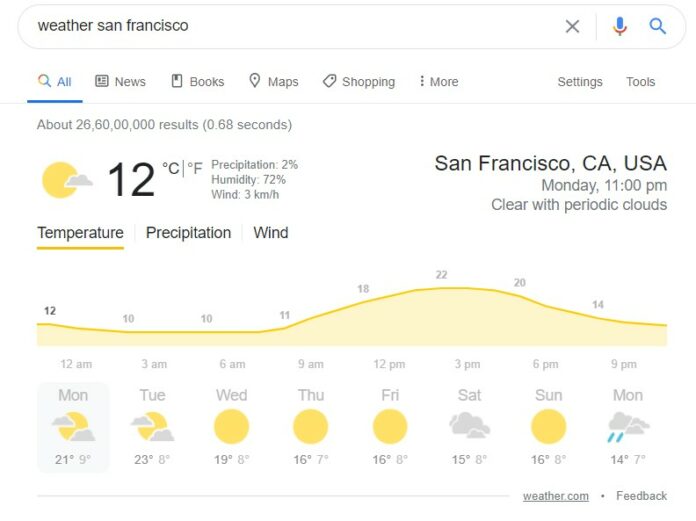Start voice search with the microphone icon

pos(620,26)
